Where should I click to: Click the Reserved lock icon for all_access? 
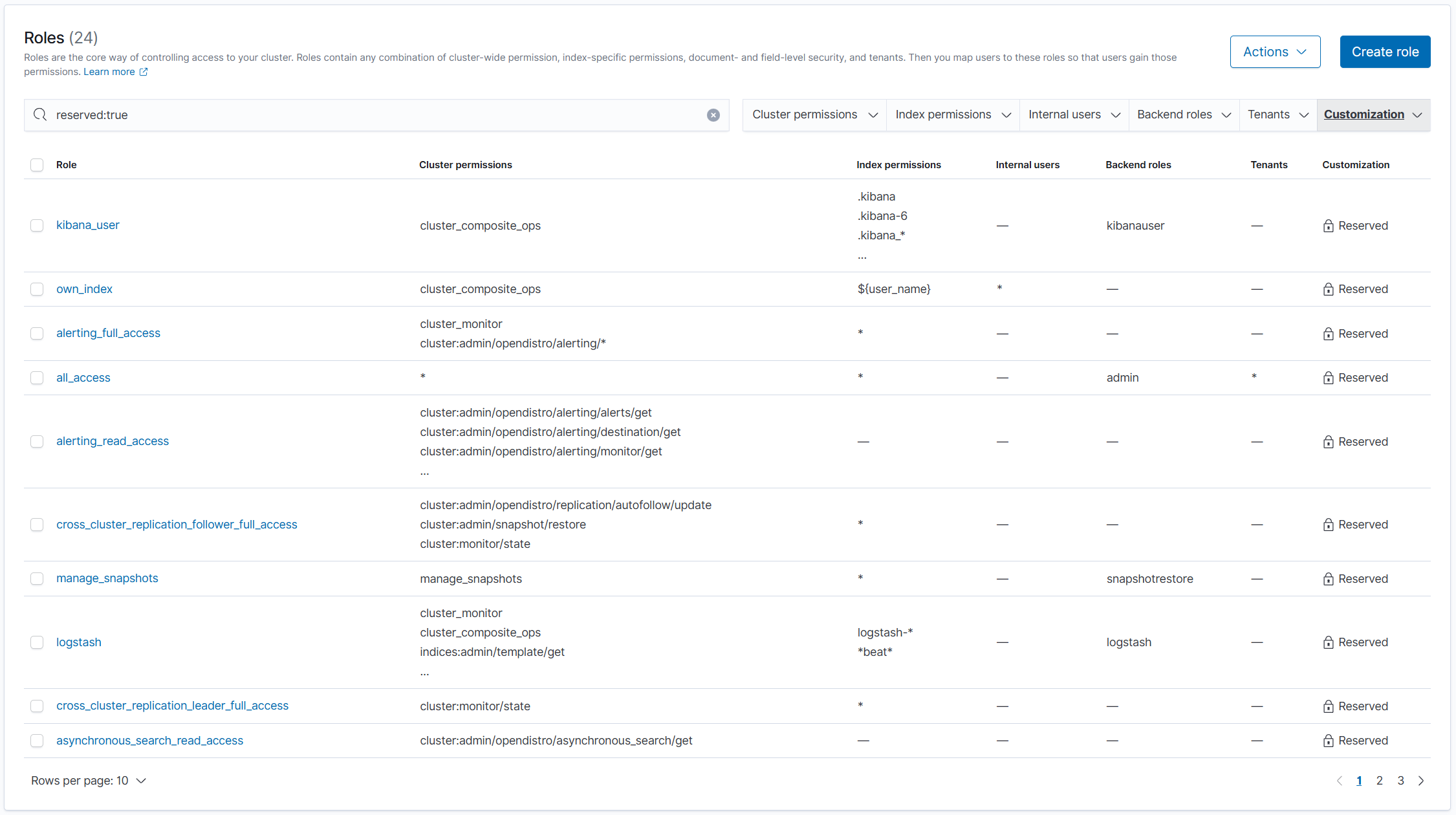[1328, 378]
